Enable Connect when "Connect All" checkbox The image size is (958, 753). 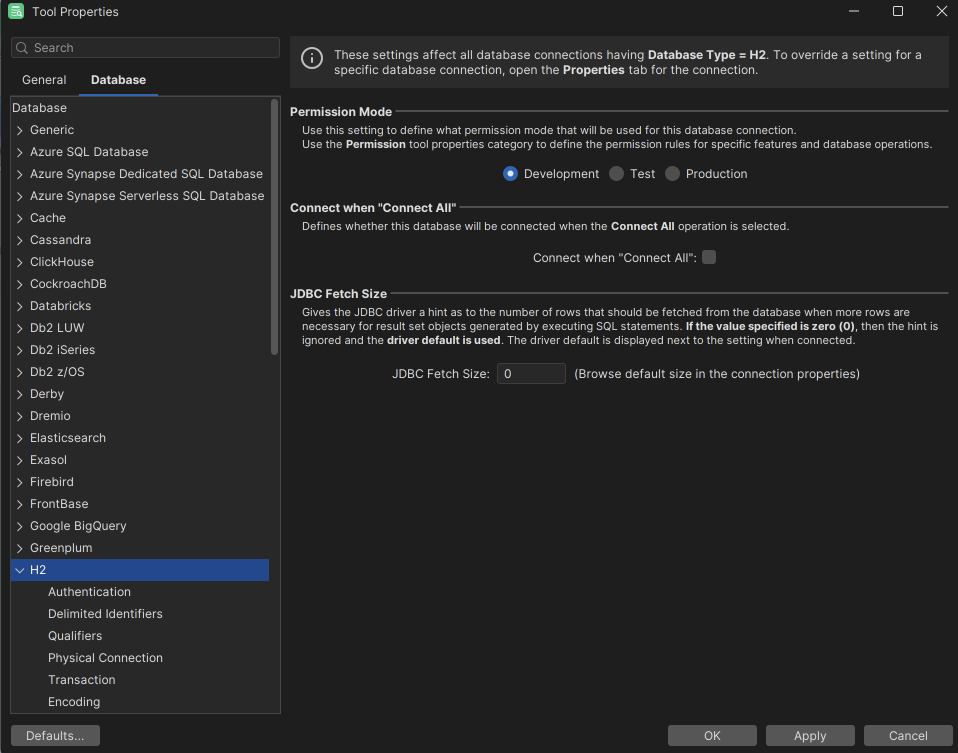pyautogui.click(x=709, y=257)
